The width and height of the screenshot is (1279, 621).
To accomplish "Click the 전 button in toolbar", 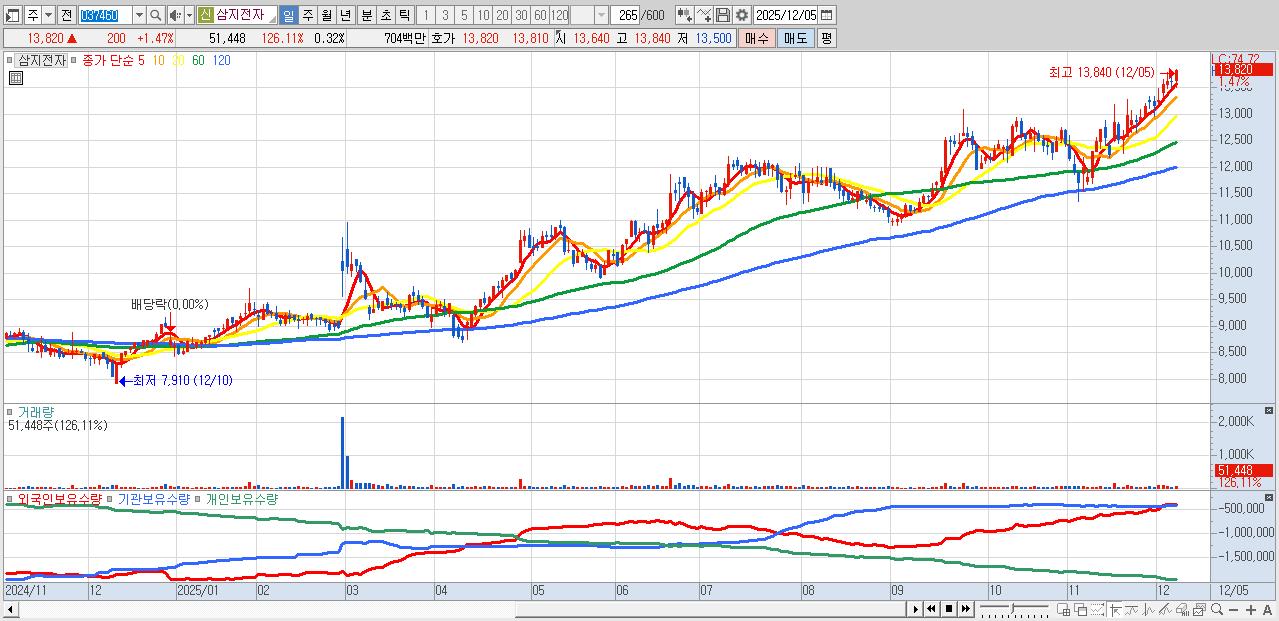I will pyautogui.click(x=66, y=15).
